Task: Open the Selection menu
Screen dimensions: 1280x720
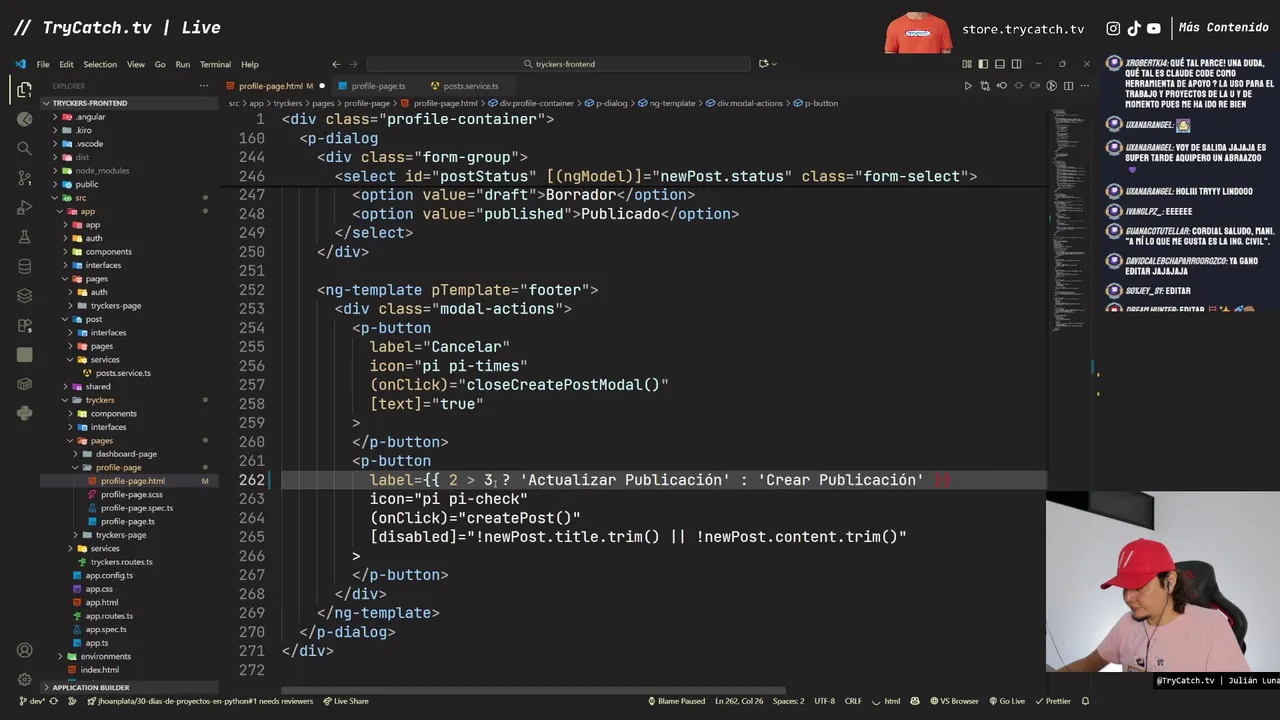Action: 100,64
